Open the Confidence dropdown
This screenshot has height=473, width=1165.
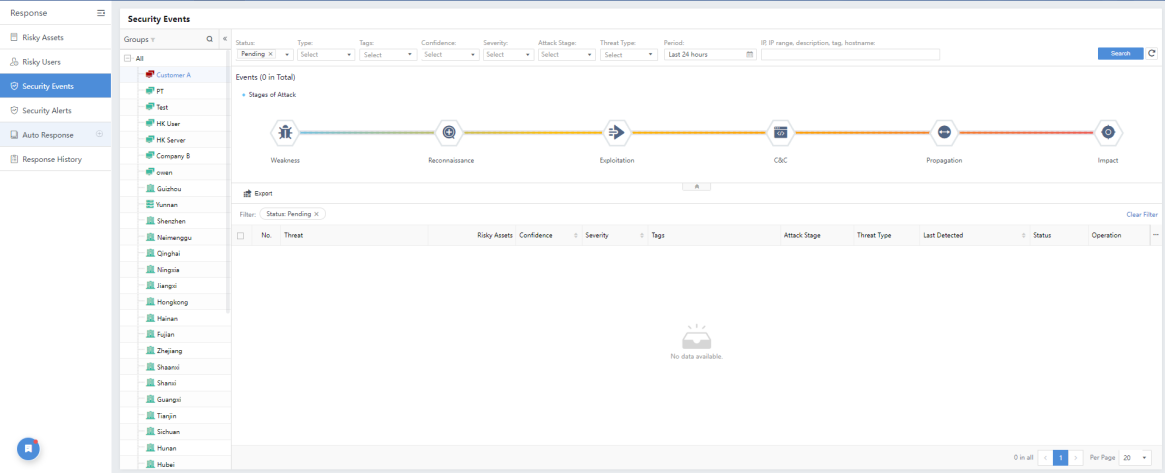point(450,54)
